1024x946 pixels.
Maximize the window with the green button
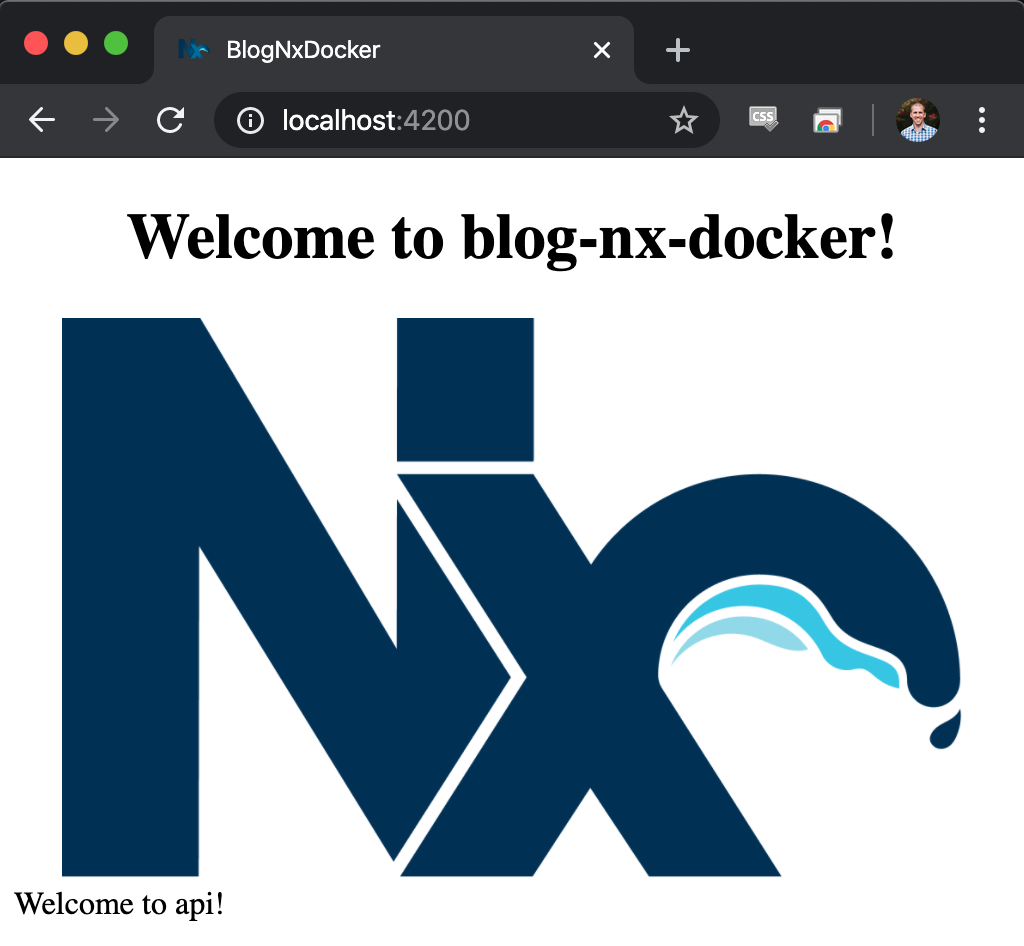point(116,44)
